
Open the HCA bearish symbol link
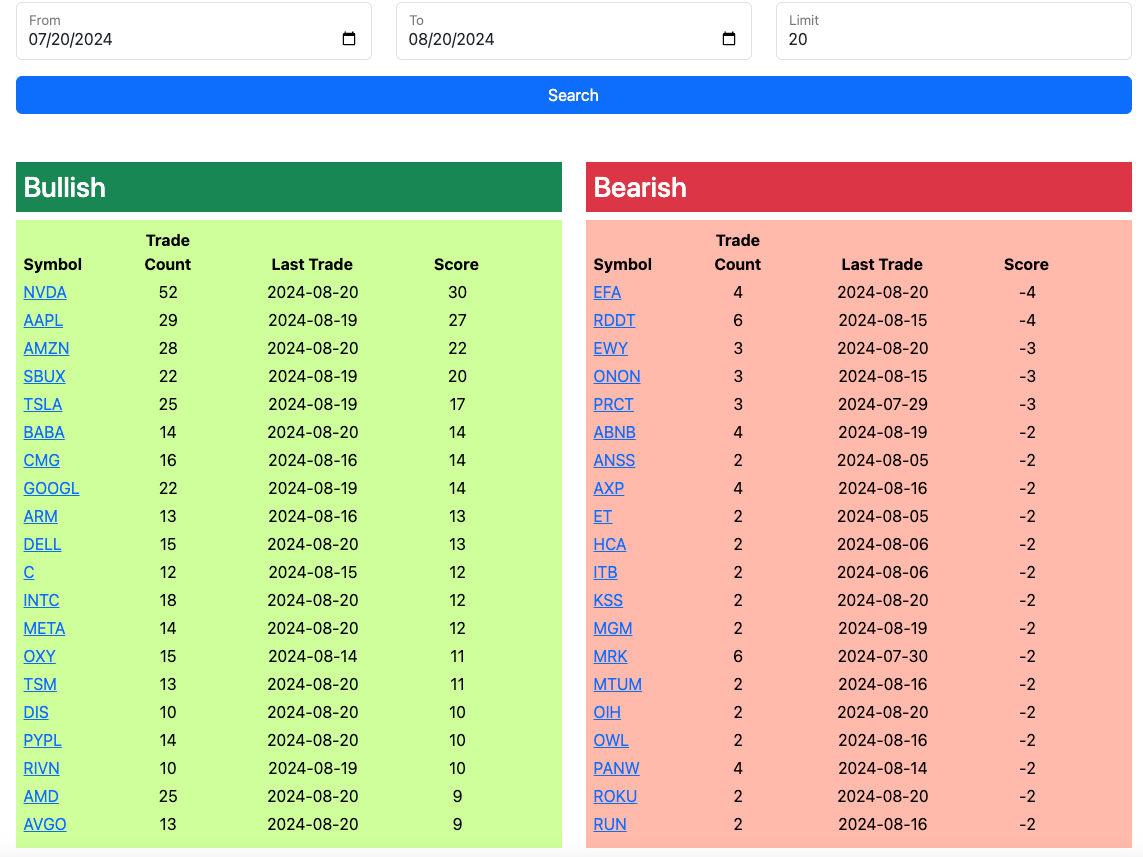(x=609, y=544)
